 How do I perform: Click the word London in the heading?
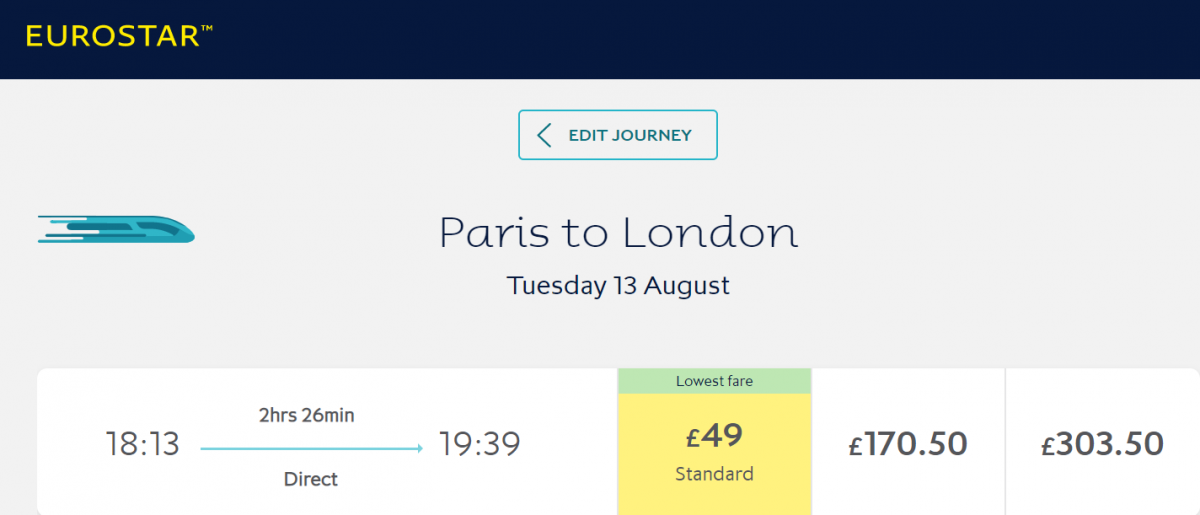[710, 232]
